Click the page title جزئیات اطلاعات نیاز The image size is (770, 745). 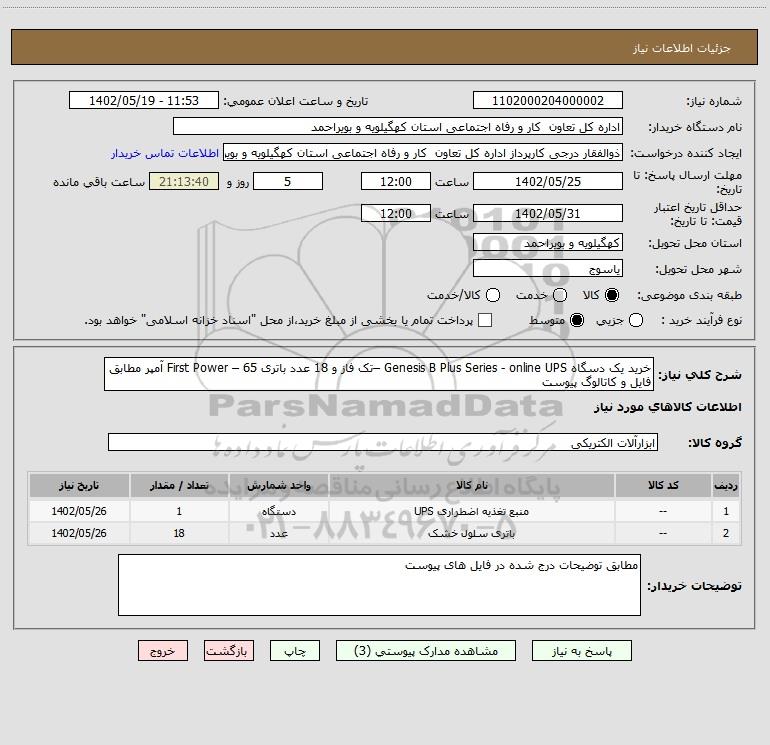click(682, 48)
